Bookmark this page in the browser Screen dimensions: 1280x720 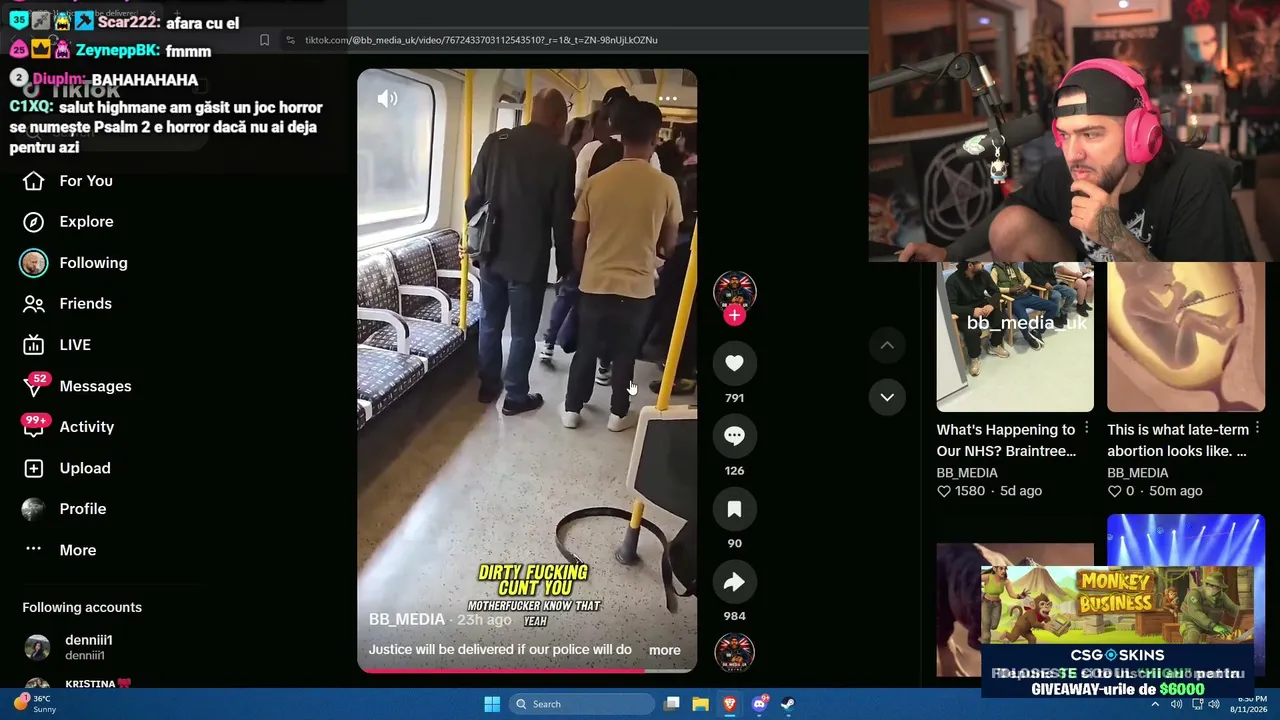pyautogui.click(x=264, y=40)
